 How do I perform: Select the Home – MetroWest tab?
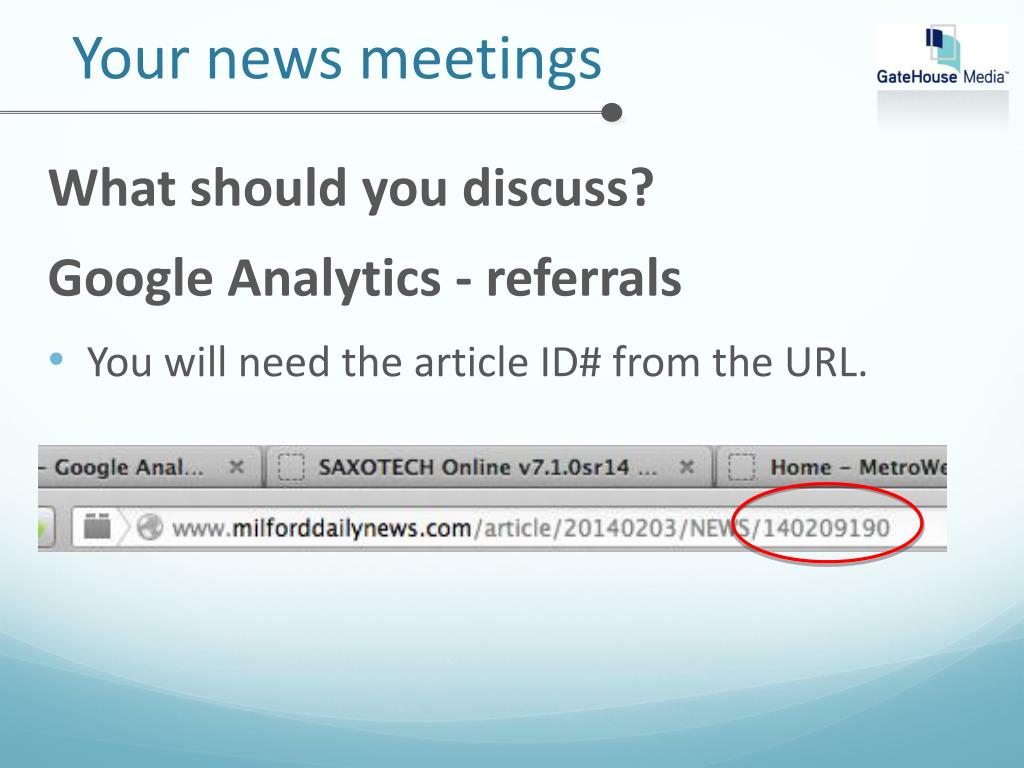point(831,467)
